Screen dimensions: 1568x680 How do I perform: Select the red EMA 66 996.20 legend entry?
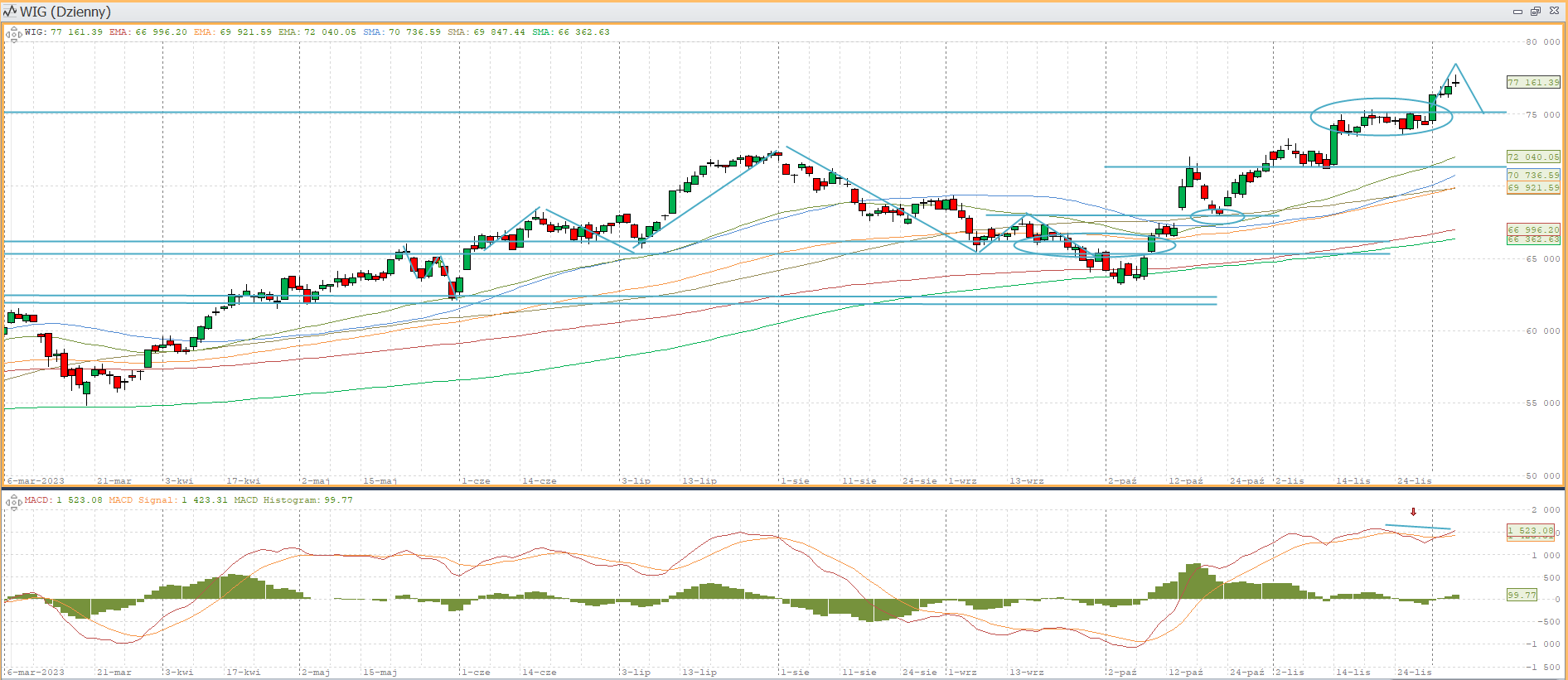[148, 32]
